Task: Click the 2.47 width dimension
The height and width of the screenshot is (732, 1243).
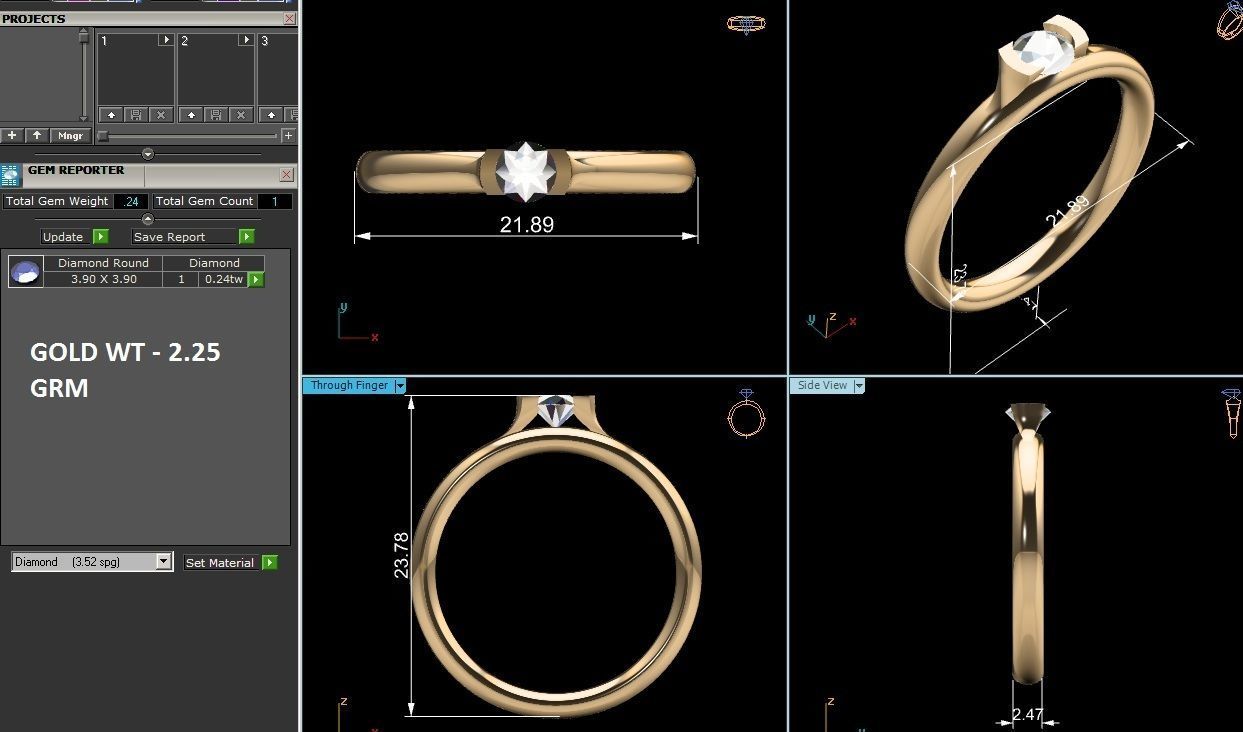Action: click(1027, 715)
